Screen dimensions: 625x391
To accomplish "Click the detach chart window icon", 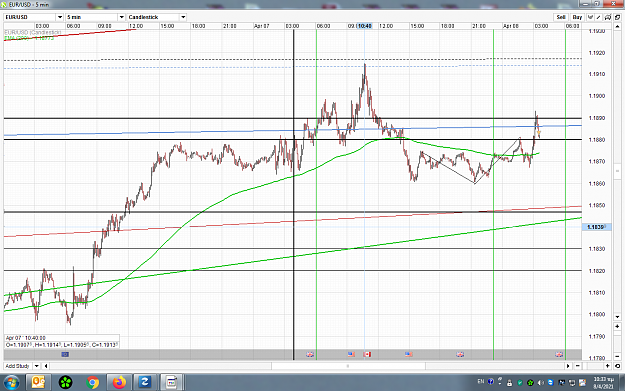I will click(617, 17).
